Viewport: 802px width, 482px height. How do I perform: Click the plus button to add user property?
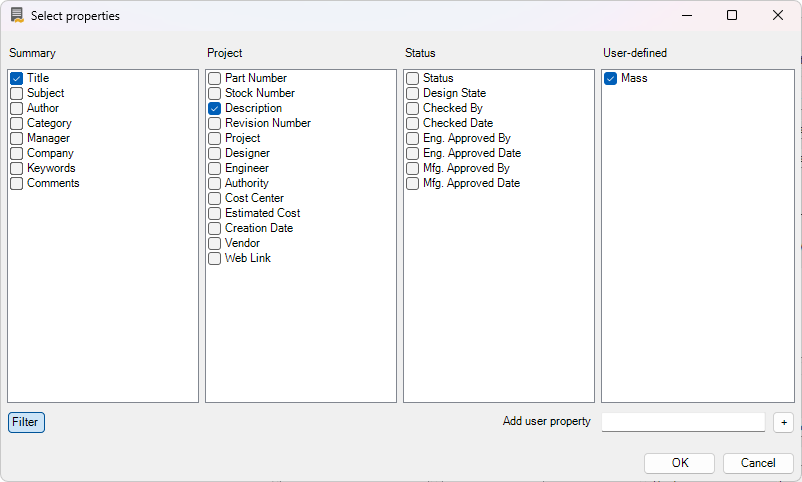pyautogui.click(x=783, y=422)
